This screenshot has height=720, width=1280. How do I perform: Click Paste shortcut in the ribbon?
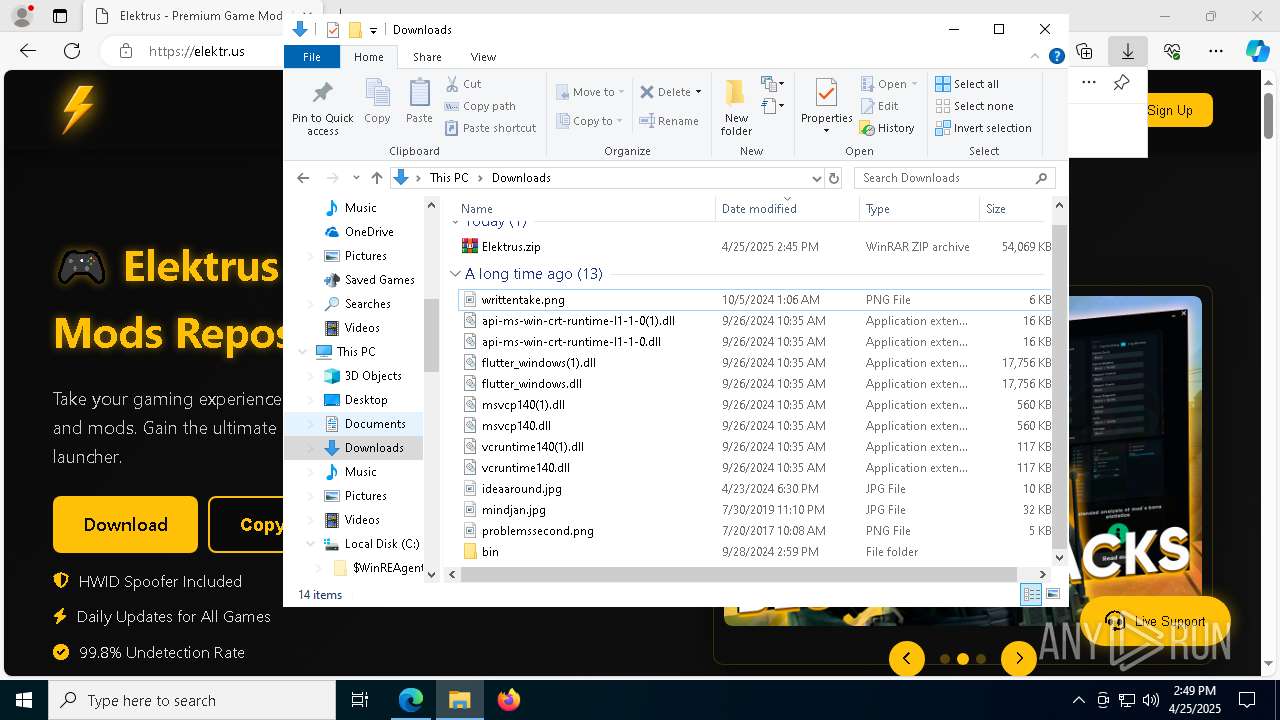click(x=490, y=128)
